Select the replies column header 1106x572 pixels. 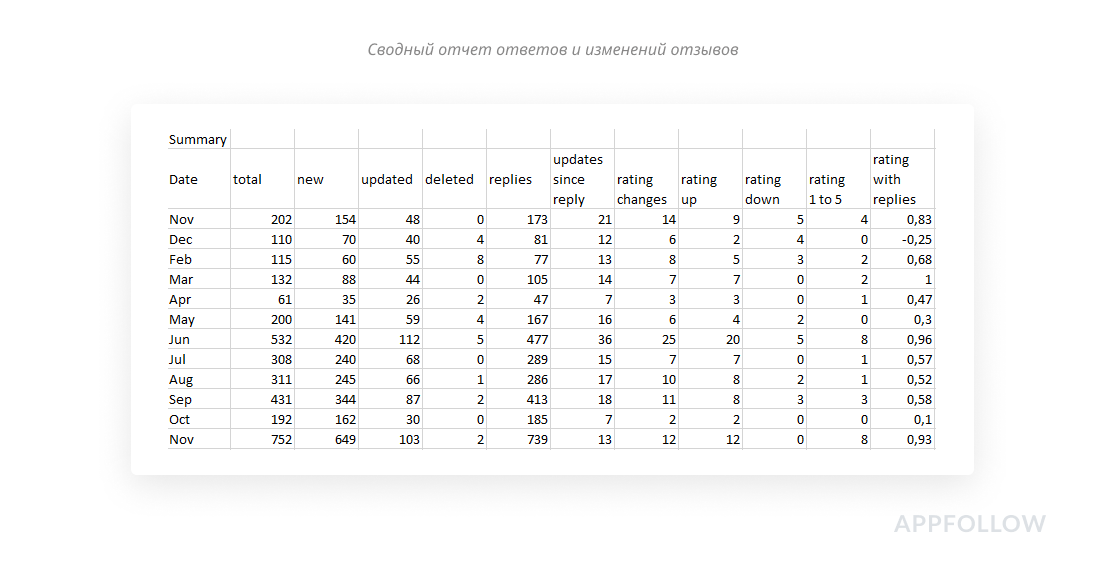point(511,180)
